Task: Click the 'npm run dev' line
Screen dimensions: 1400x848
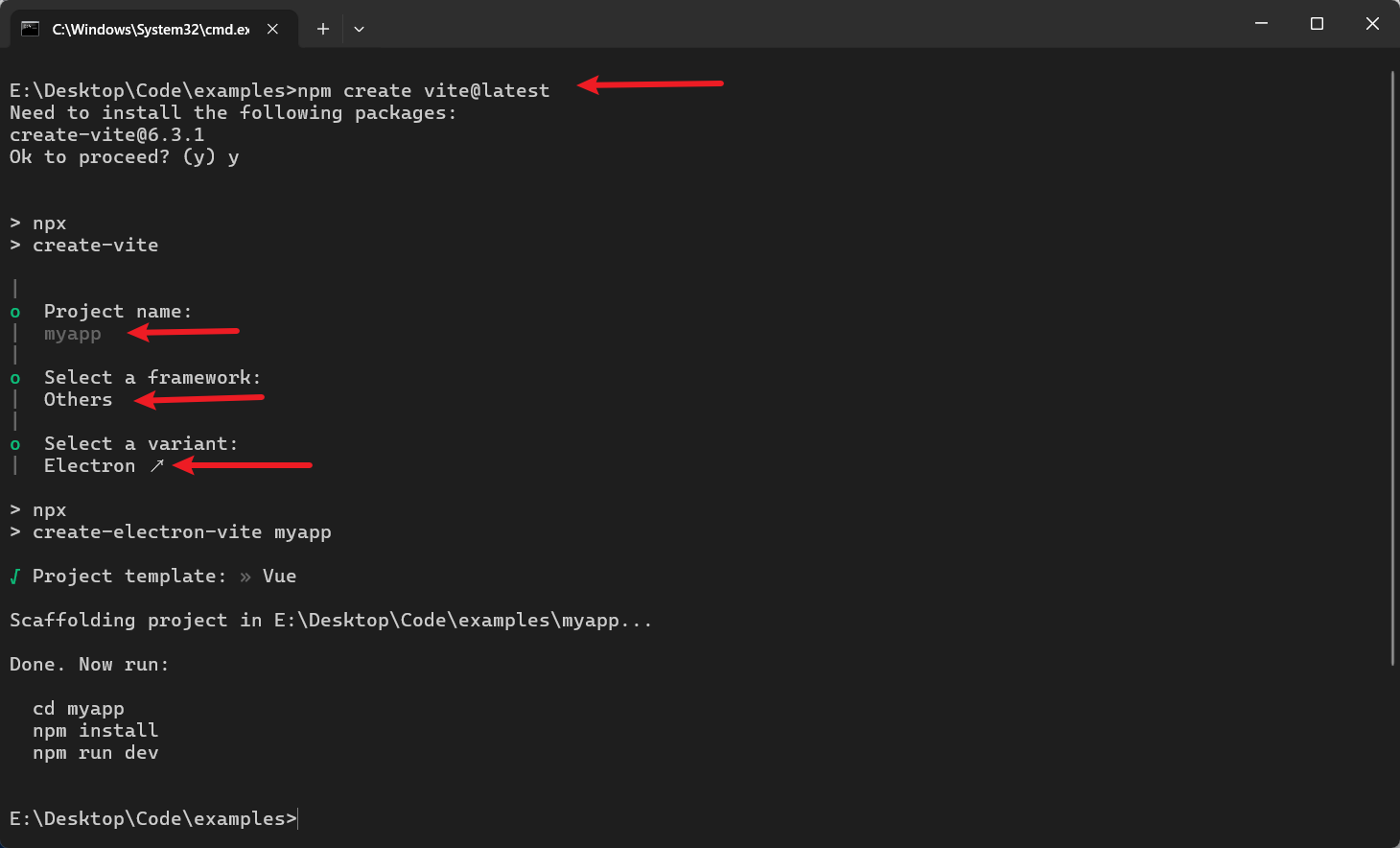Action: click(x=96, y=753)
